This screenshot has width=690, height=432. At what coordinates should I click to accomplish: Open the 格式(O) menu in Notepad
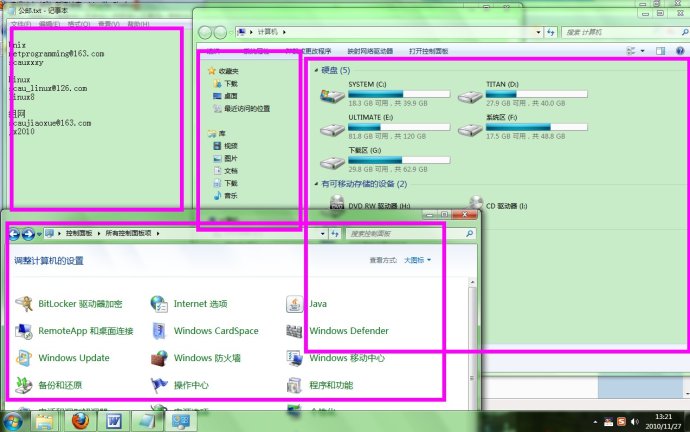pyautogui.click(x=79, y=24)
